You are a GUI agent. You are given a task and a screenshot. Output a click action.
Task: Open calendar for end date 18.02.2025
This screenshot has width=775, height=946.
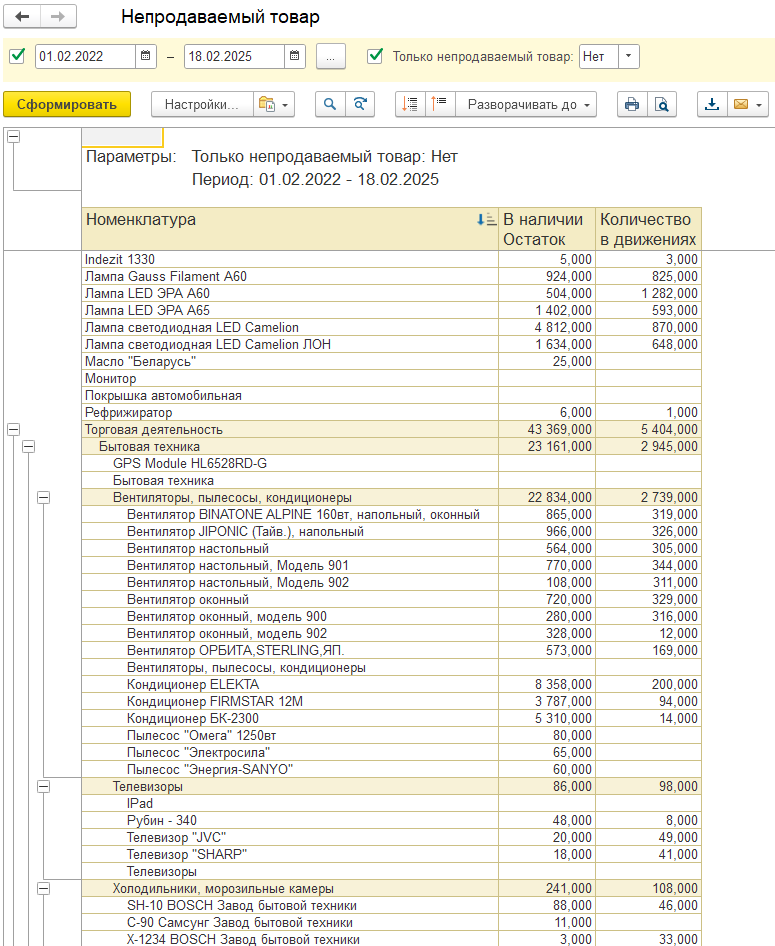coord(295,56)
